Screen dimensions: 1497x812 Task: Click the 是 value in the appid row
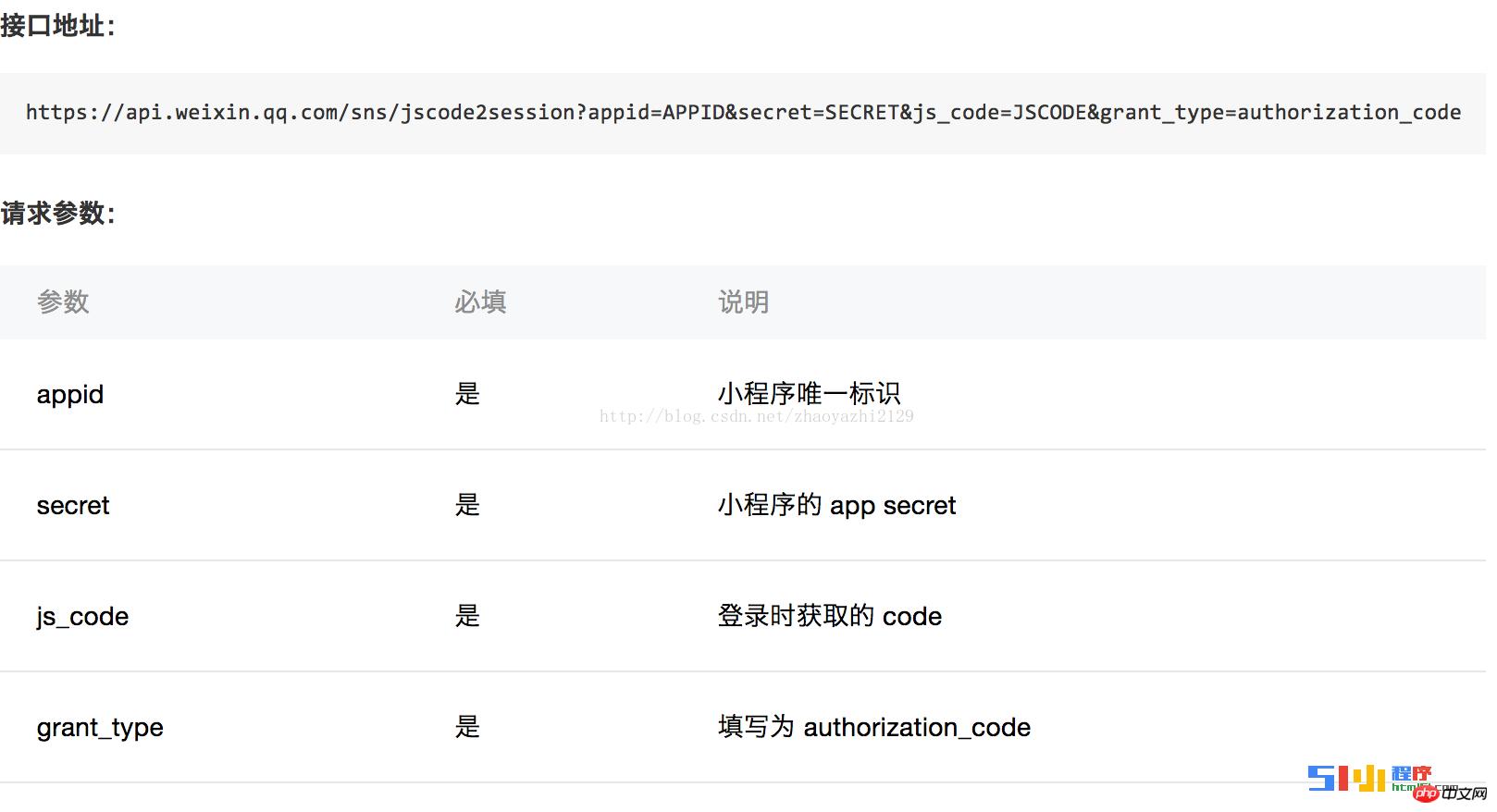point(468,395)
